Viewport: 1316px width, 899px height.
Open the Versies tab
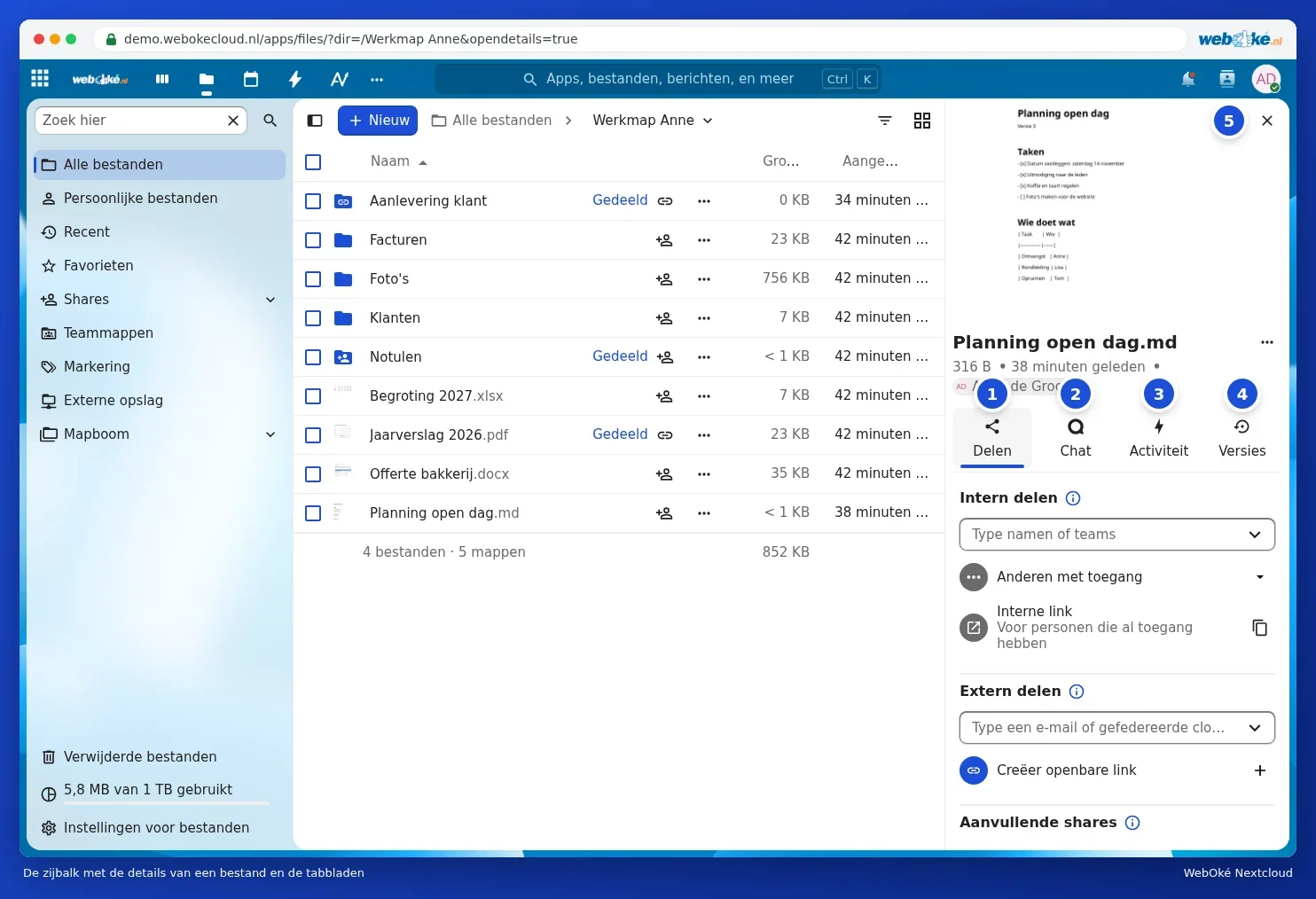pyautogui.click(x=1242, y=438)
